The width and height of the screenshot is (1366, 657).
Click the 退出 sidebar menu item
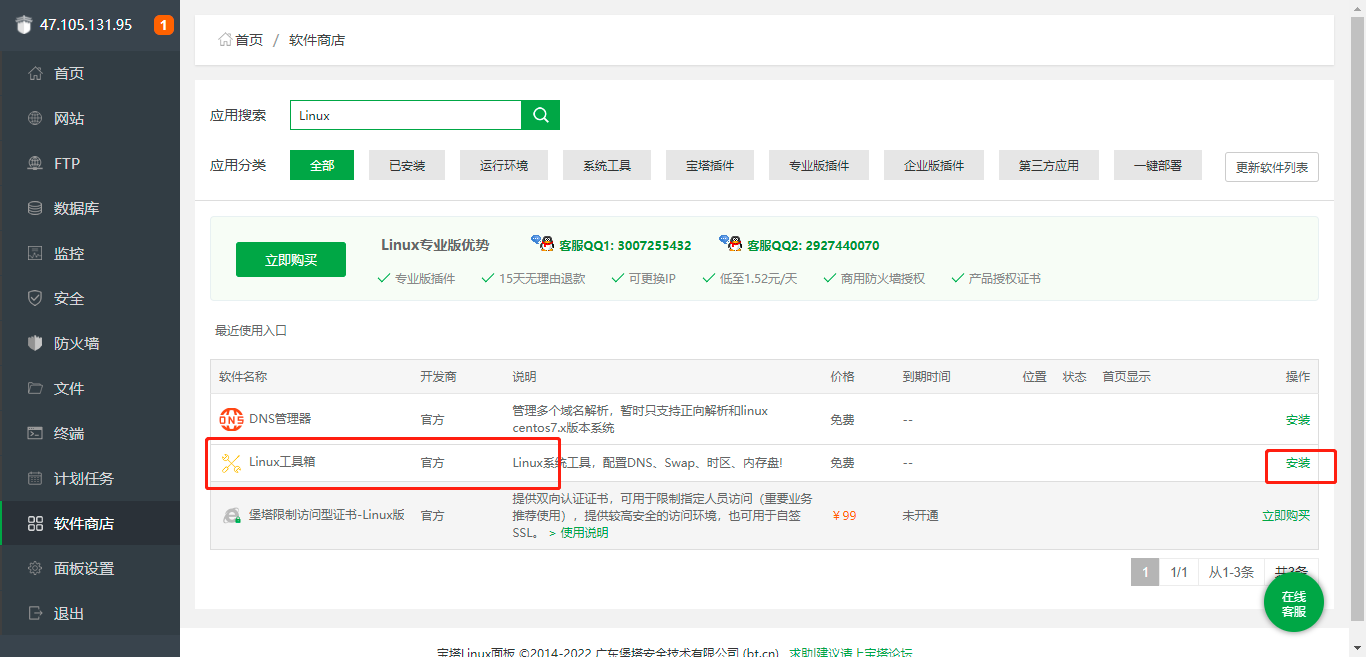(x=90, y=613)
